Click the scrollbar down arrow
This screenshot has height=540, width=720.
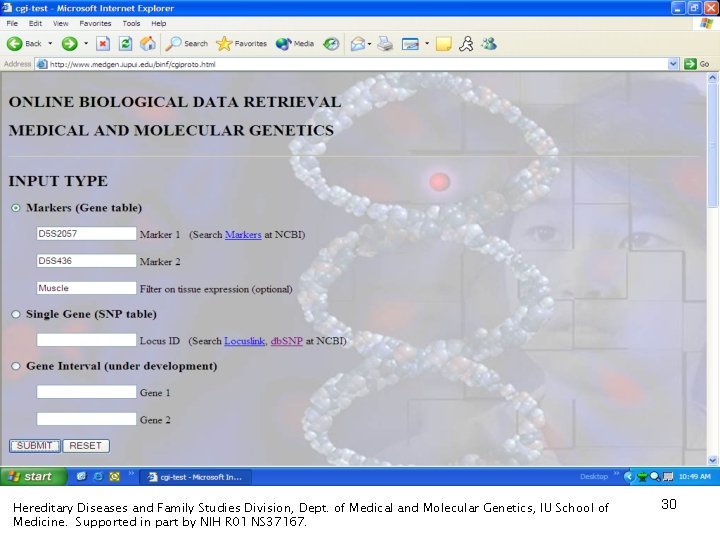(713, 460)
